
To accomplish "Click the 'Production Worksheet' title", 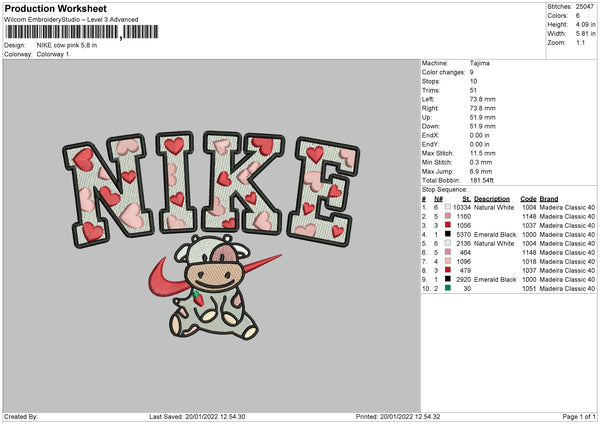I will (55, 9).
